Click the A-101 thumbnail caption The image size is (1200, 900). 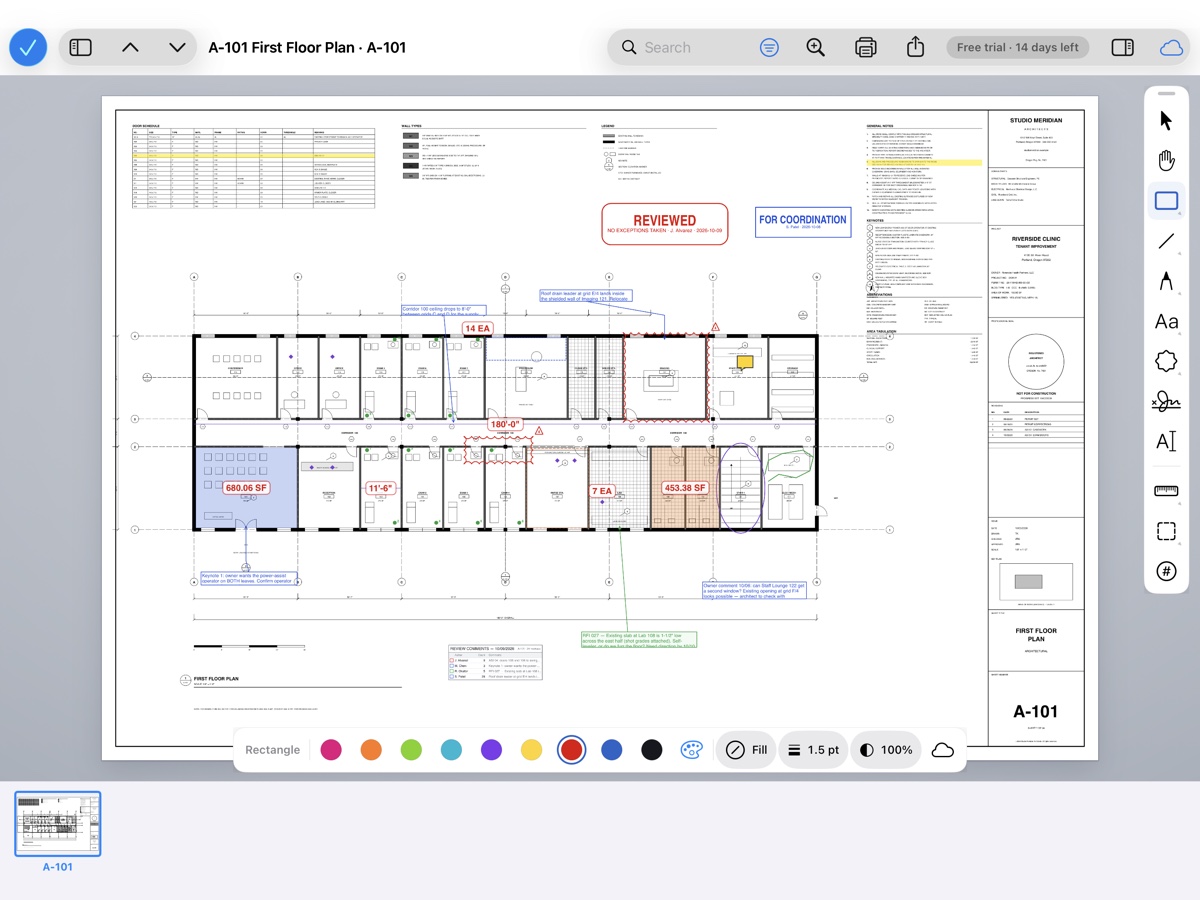pos(58,867)
